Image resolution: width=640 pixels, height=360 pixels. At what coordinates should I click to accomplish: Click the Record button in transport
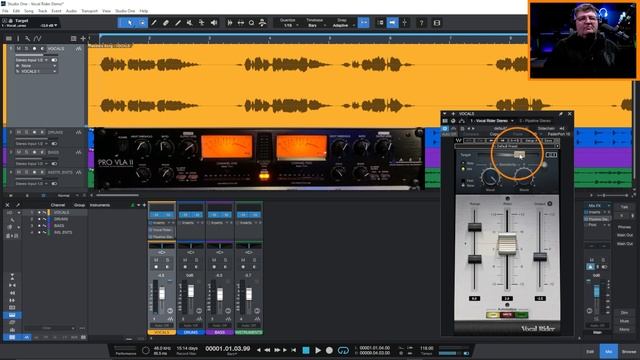[329, 350]
